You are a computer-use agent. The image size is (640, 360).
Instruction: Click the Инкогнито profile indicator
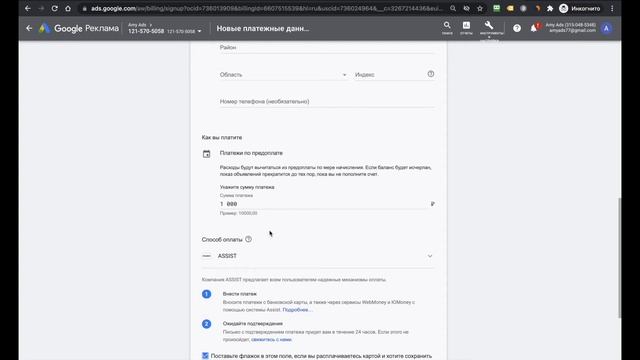pos(580,8)
